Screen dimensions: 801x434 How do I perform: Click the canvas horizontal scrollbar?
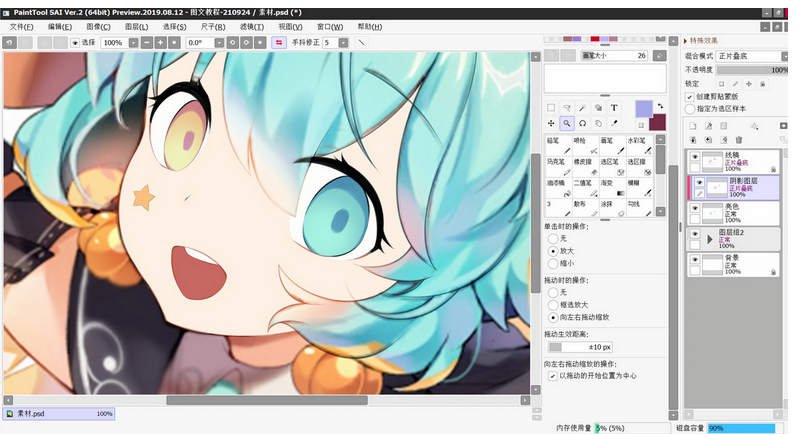[x=267, y=400]
